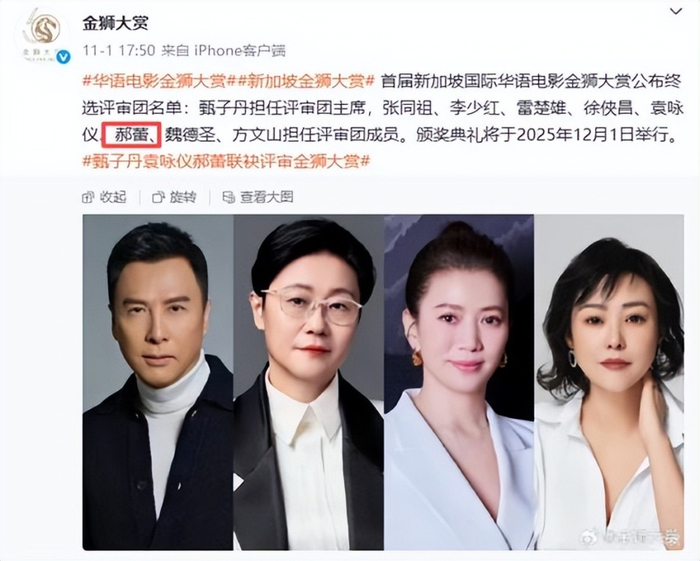The width and height of the screenshot is (700, 561).
Task: Click the 查看大图 view-large icon
Action: [229, 197]
